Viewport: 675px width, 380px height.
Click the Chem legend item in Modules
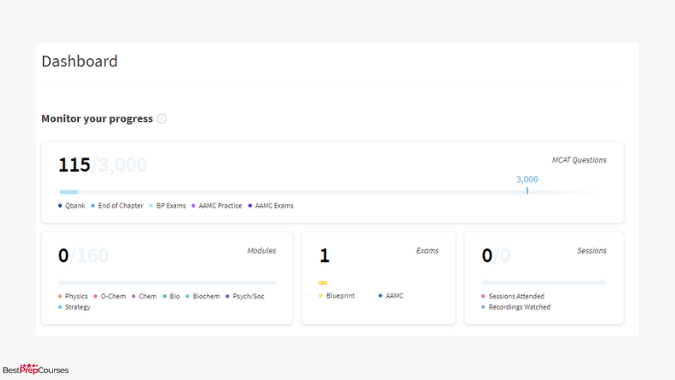[x=144, y=296]
